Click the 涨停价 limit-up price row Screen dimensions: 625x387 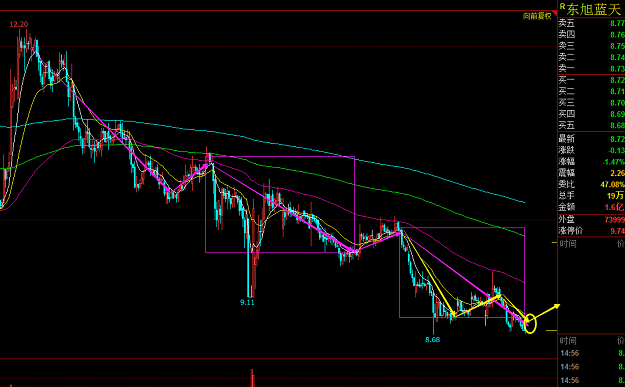click(x=591, y=231)
